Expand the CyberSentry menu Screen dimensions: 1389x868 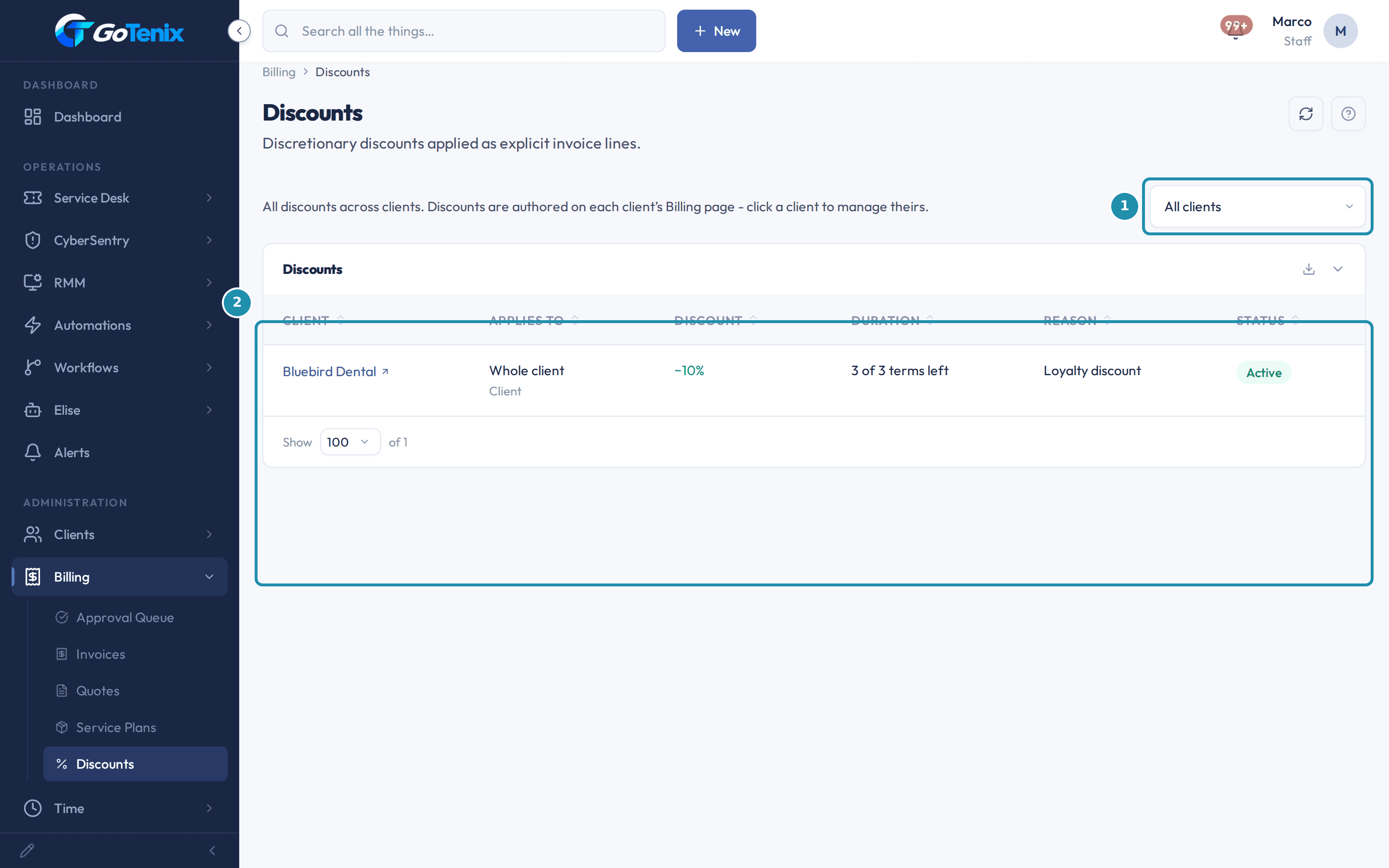[120, 241]
